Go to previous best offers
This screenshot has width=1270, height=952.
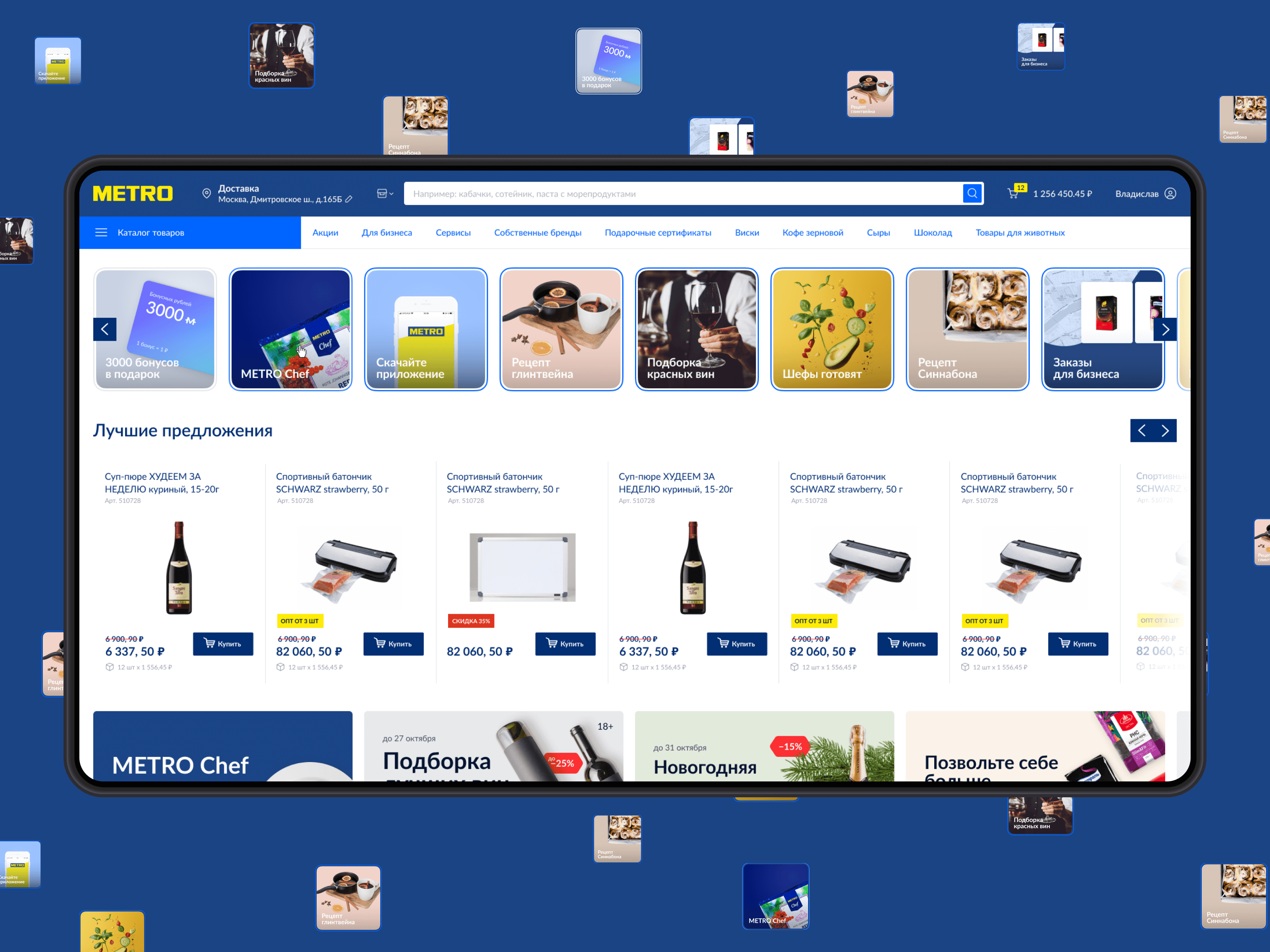(1142, 430)
